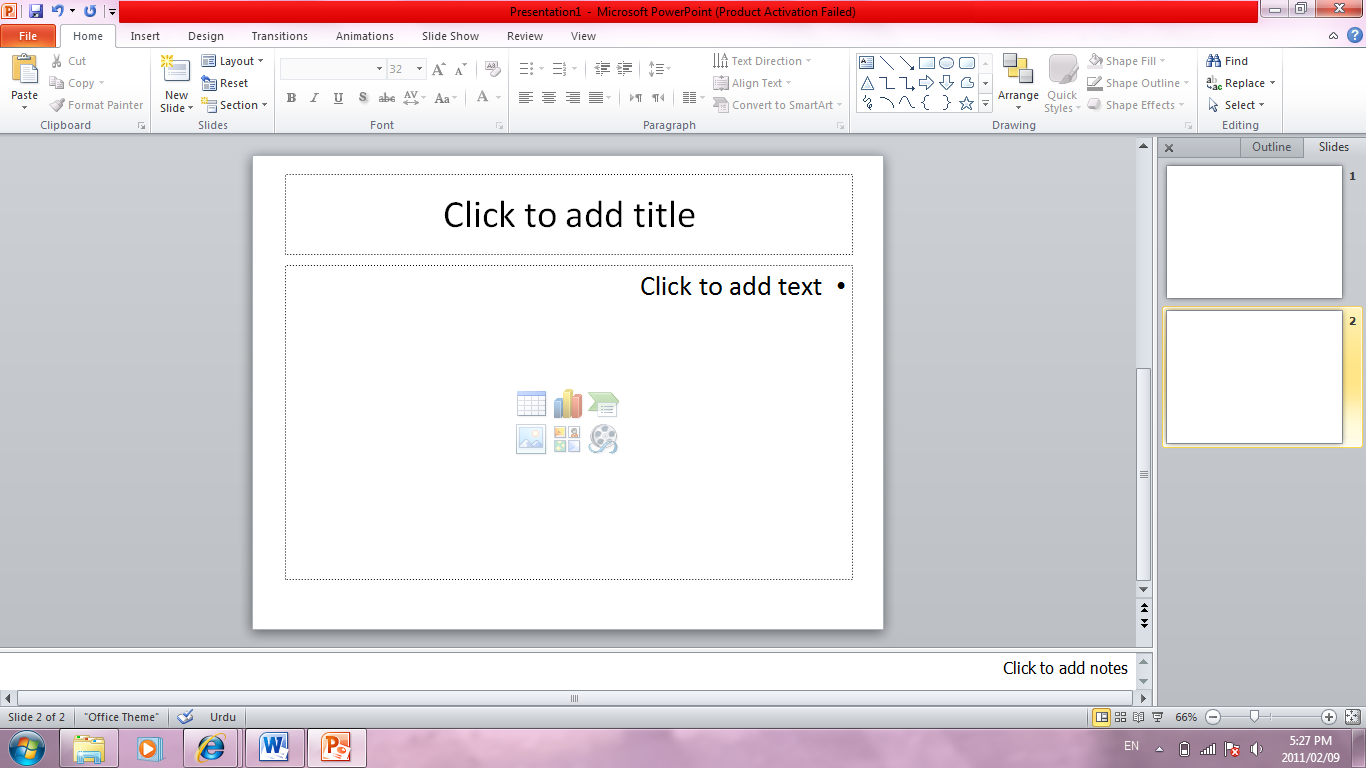Decrease list indent level

click(602, 69)
